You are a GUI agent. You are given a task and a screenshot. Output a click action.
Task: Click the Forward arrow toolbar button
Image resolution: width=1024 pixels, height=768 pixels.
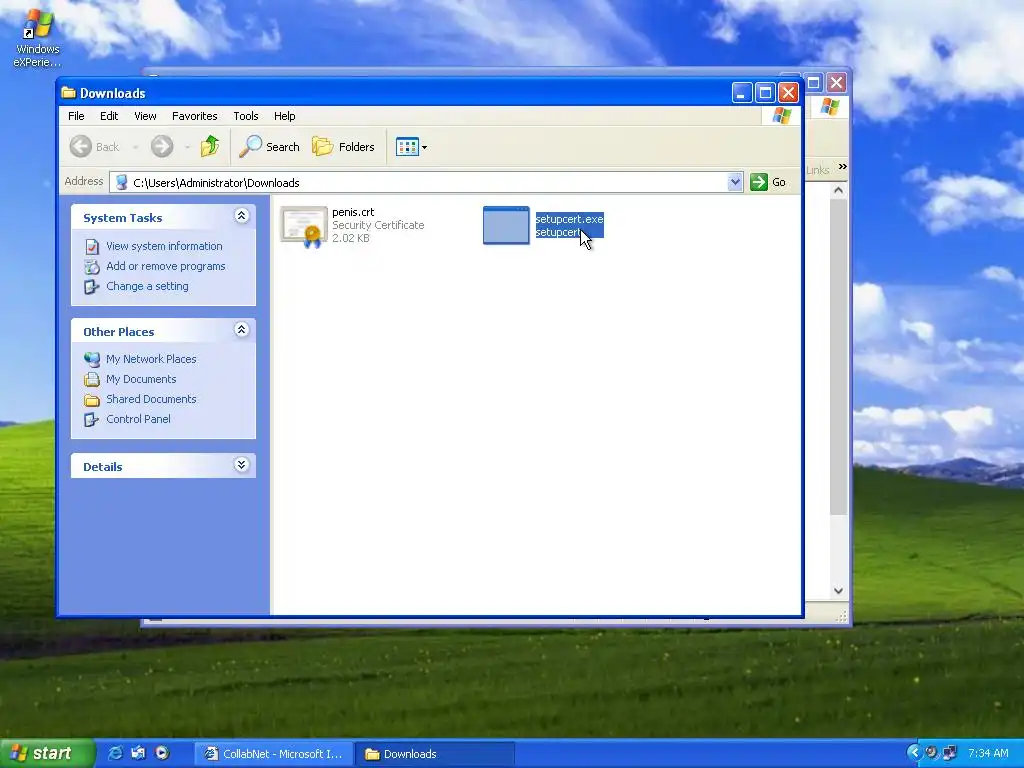click(x=162, y=147)
